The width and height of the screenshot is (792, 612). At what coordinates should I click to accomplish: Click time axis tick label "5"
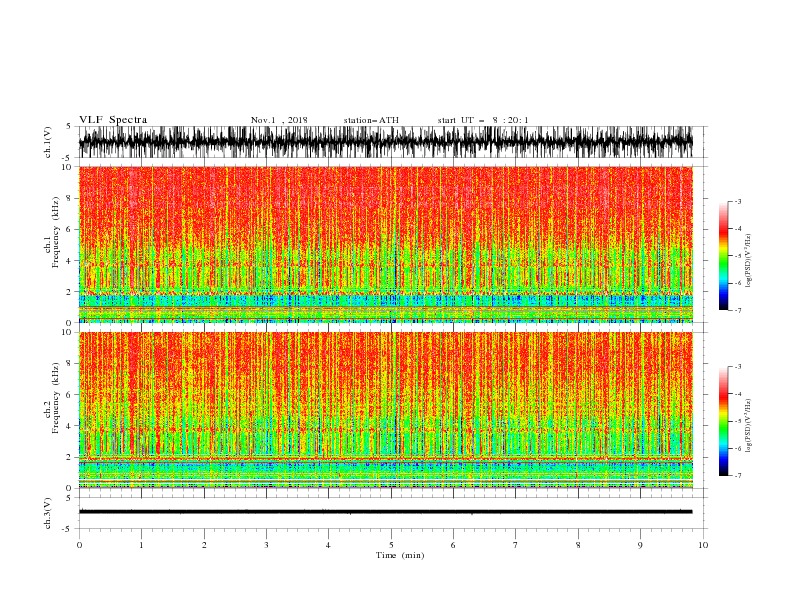(x=391, y=545)
